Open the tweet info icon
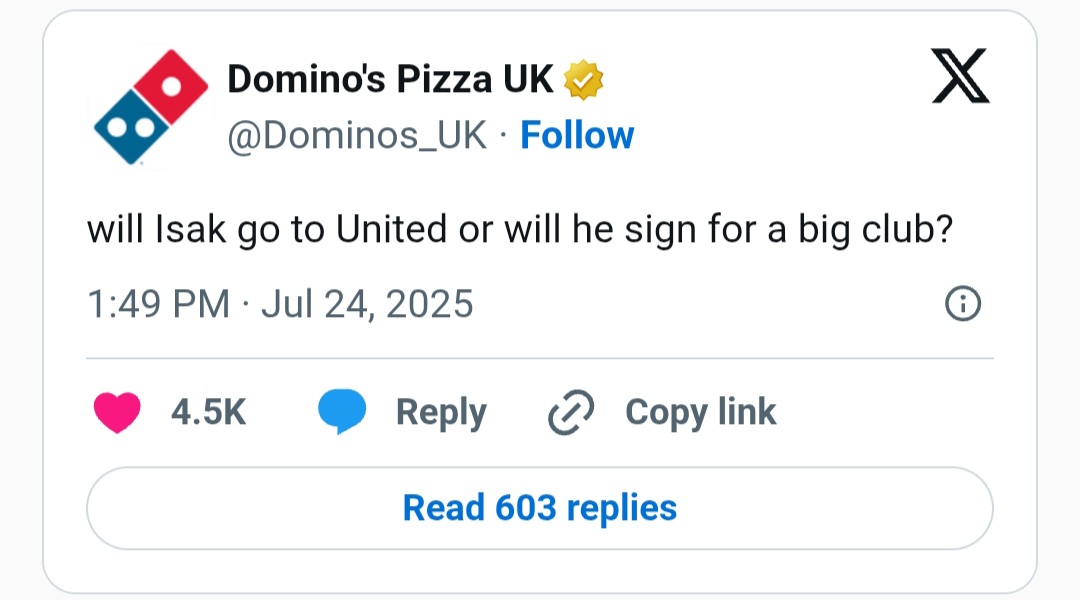Image resolution: width=1080 pixels, height=600 pixels. click(962, 303)
